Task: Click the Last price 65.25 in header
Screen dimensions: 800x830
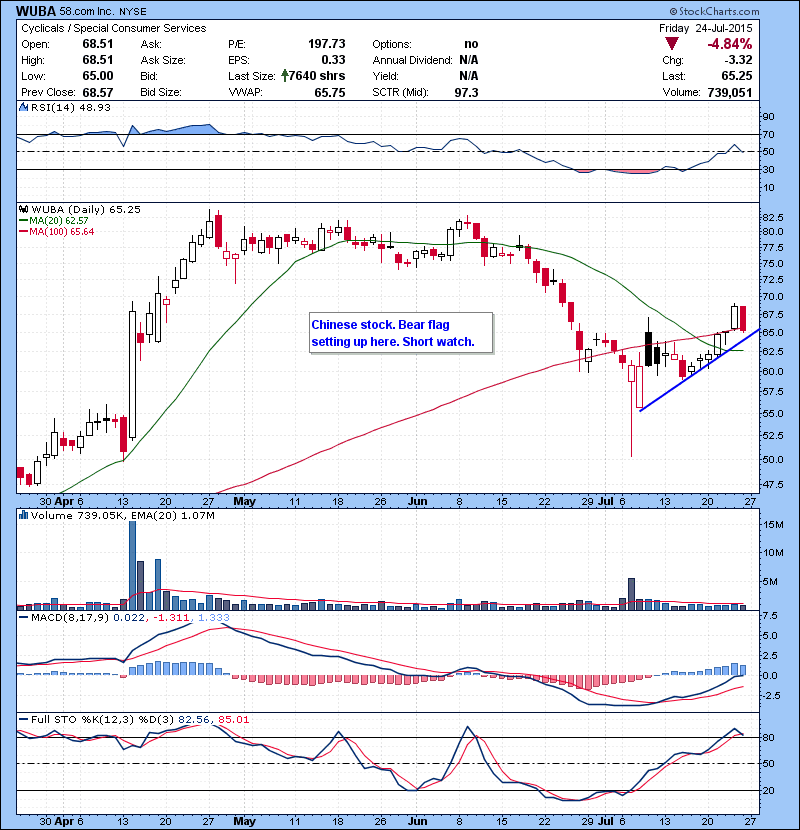Action: tap(736, 76)
